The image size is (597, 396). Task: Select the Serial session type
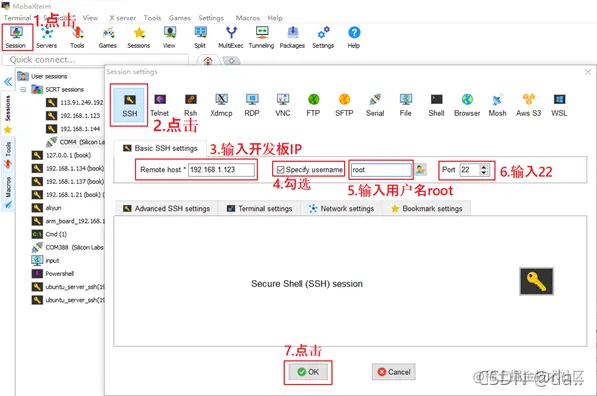[375, 105]
